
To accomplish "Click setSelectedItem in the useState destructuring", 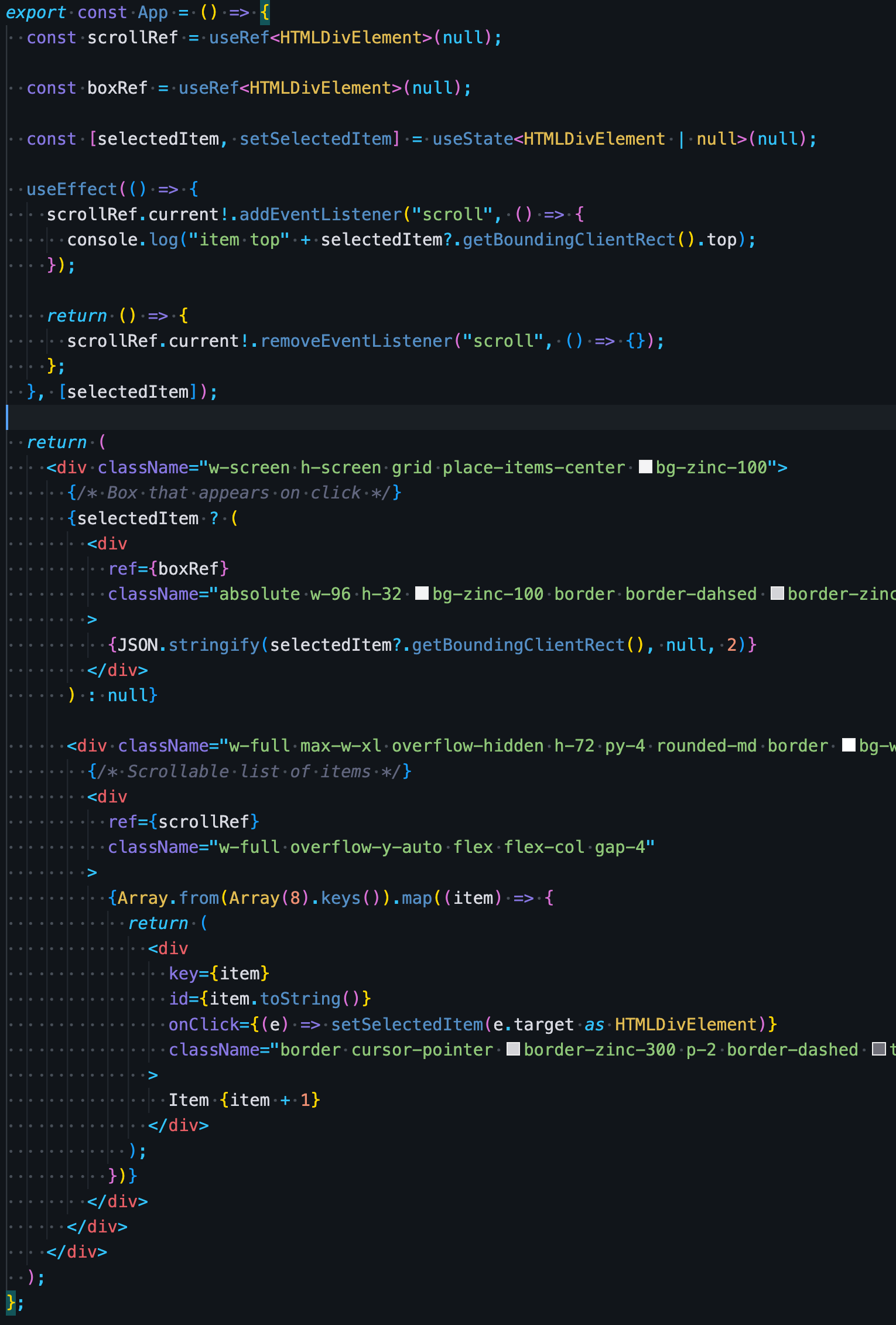I will point(315,139).
